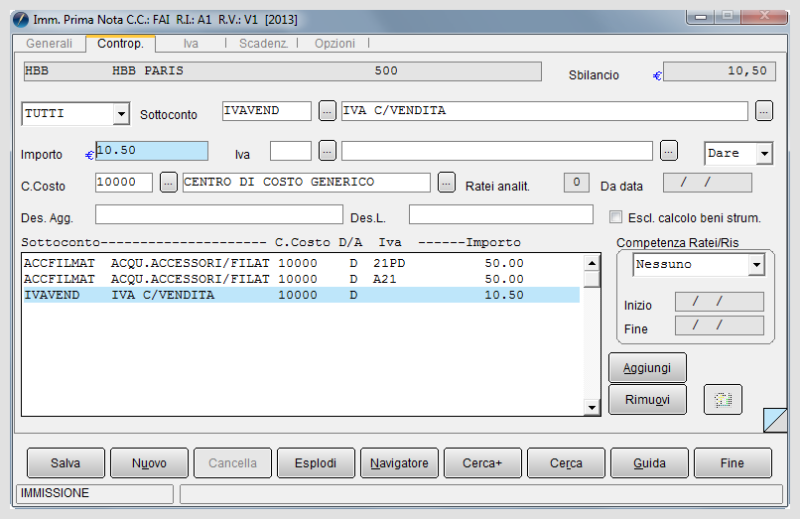
Task: Expand the TUTTI dropdown
Action: [x=121, y=113]
